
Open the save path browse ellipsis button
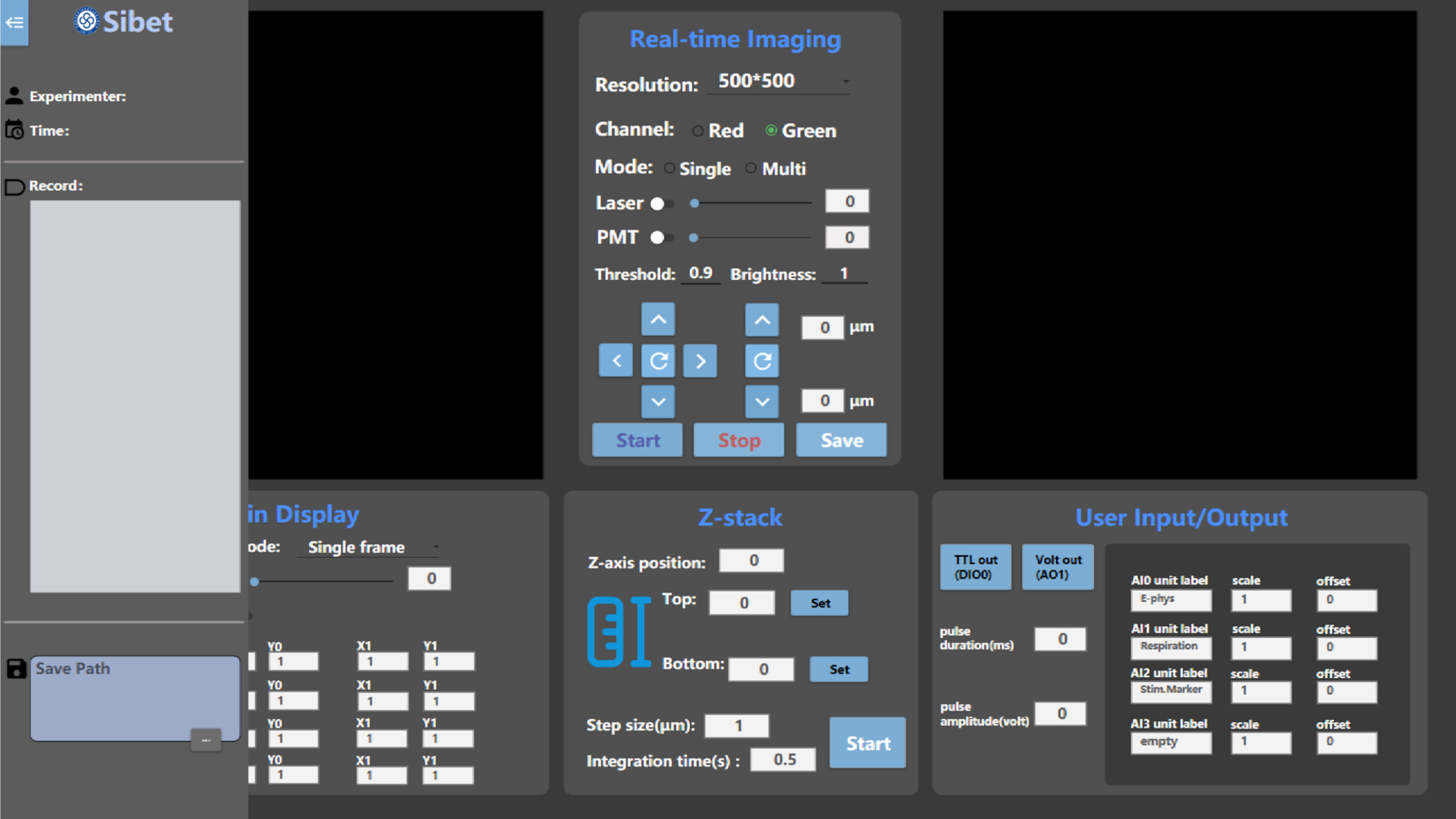[206, 740]
